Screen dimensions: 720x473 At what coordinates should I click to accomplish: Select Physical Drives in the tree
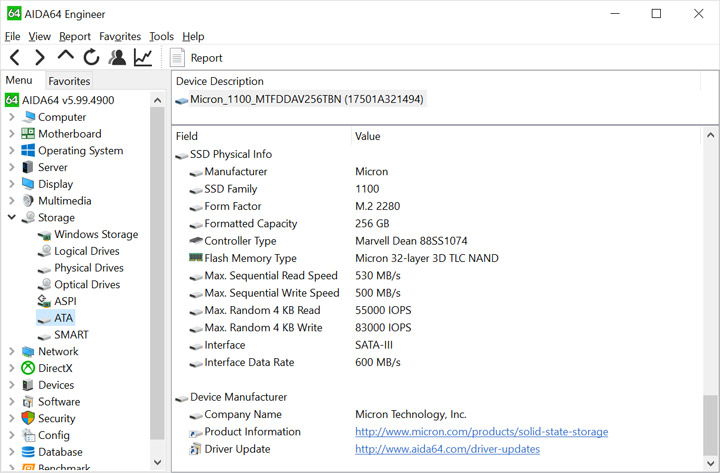click(89, 268)
